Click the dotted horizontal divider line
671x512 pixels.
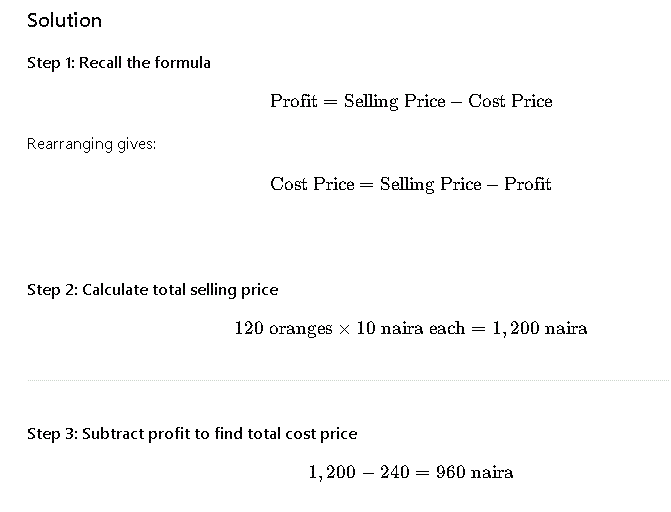tap(348, 380)
